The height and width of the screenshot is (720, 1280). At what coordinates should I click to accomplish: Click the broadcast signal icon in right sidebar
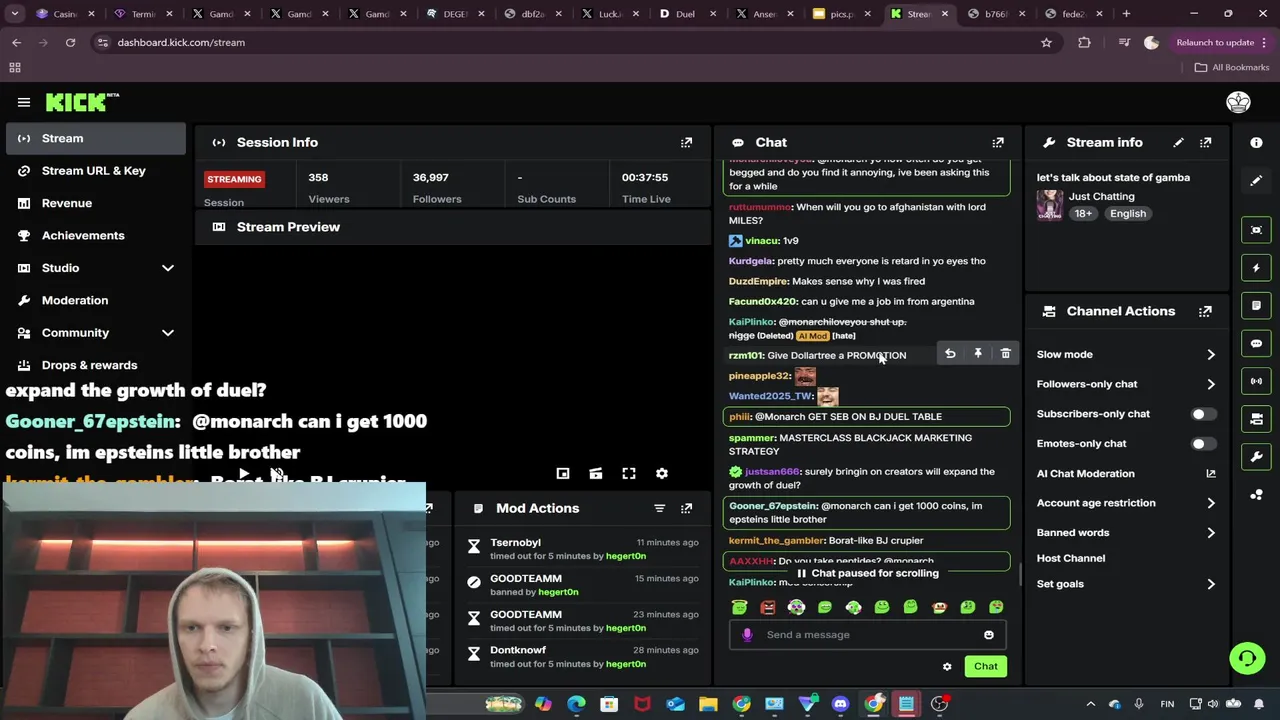(1256, 381)
